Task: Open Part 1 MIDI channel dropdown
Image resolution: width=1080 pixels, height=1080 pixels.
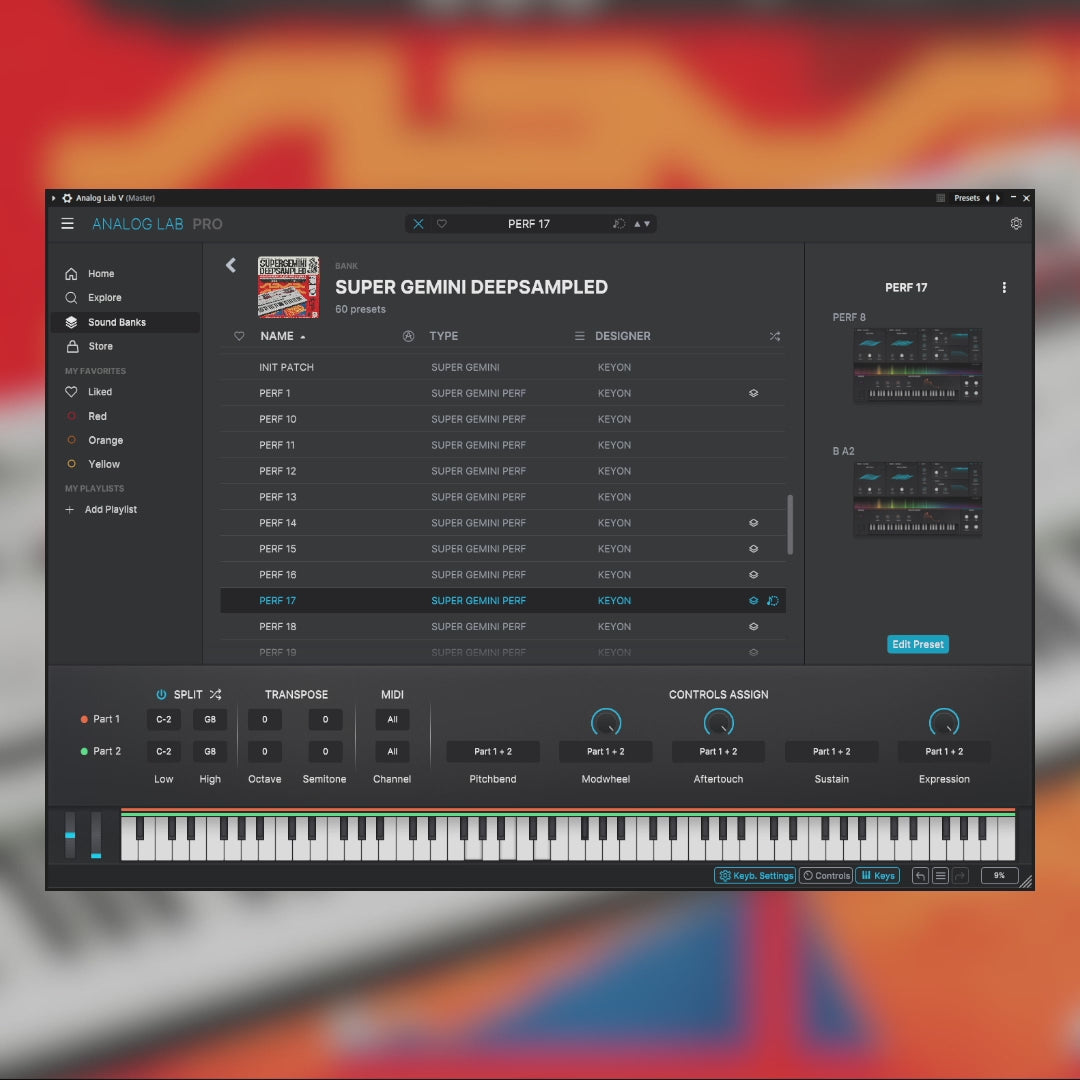Action: pos(392,719)
